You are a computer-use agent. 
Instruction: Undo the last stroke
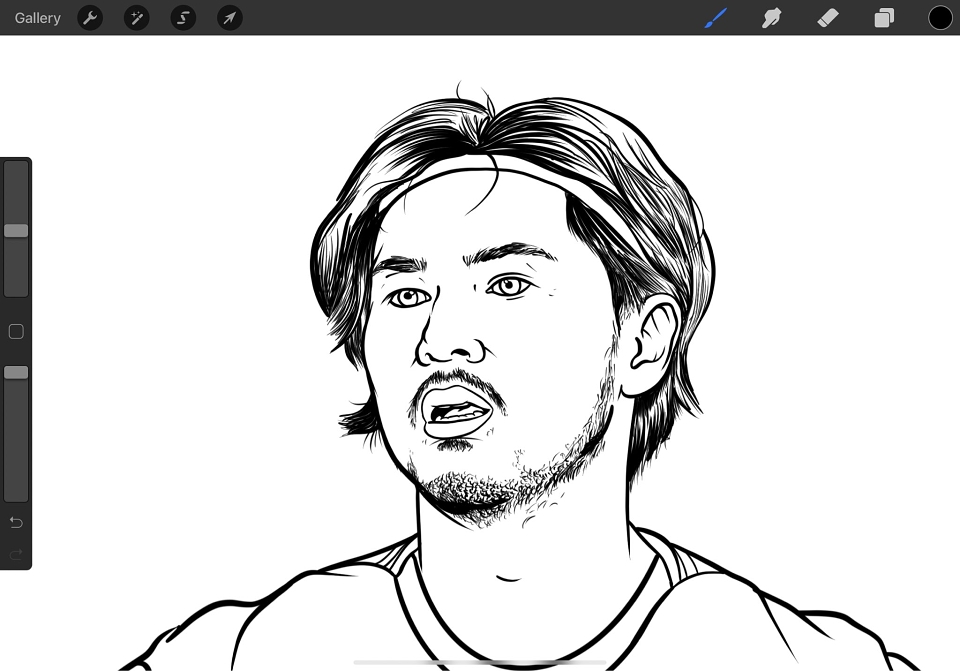point(16,522)
